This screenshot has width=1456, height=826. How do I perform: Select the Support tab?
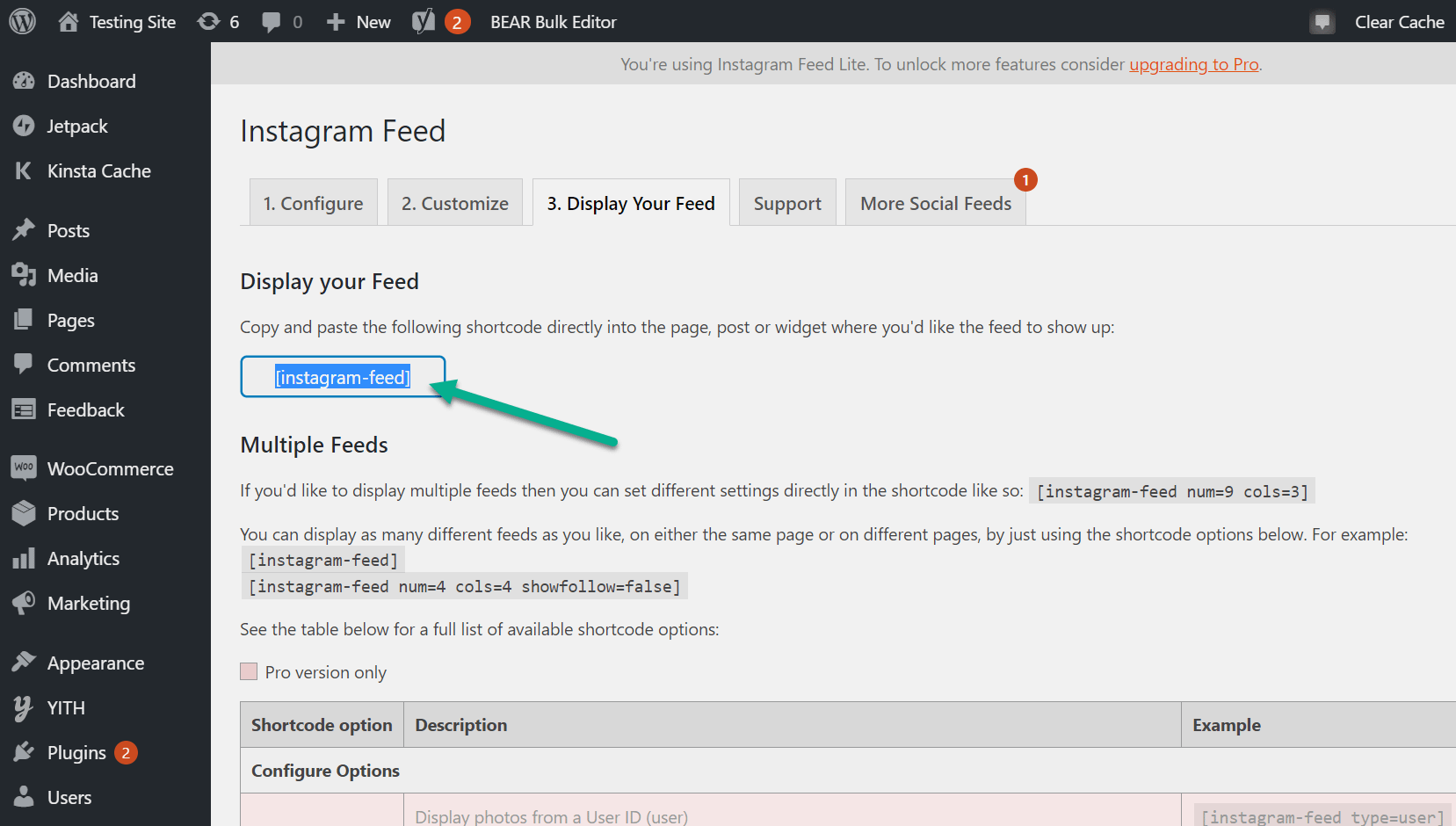click(786, 202)
